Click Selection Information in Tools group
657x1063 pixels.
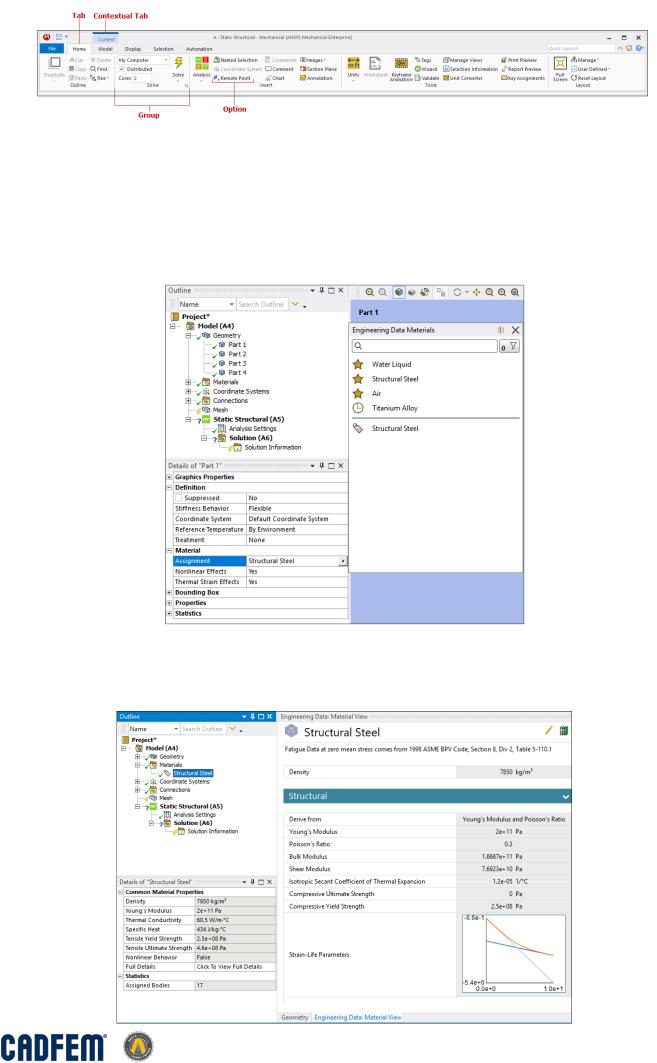(x=471, y=69)
